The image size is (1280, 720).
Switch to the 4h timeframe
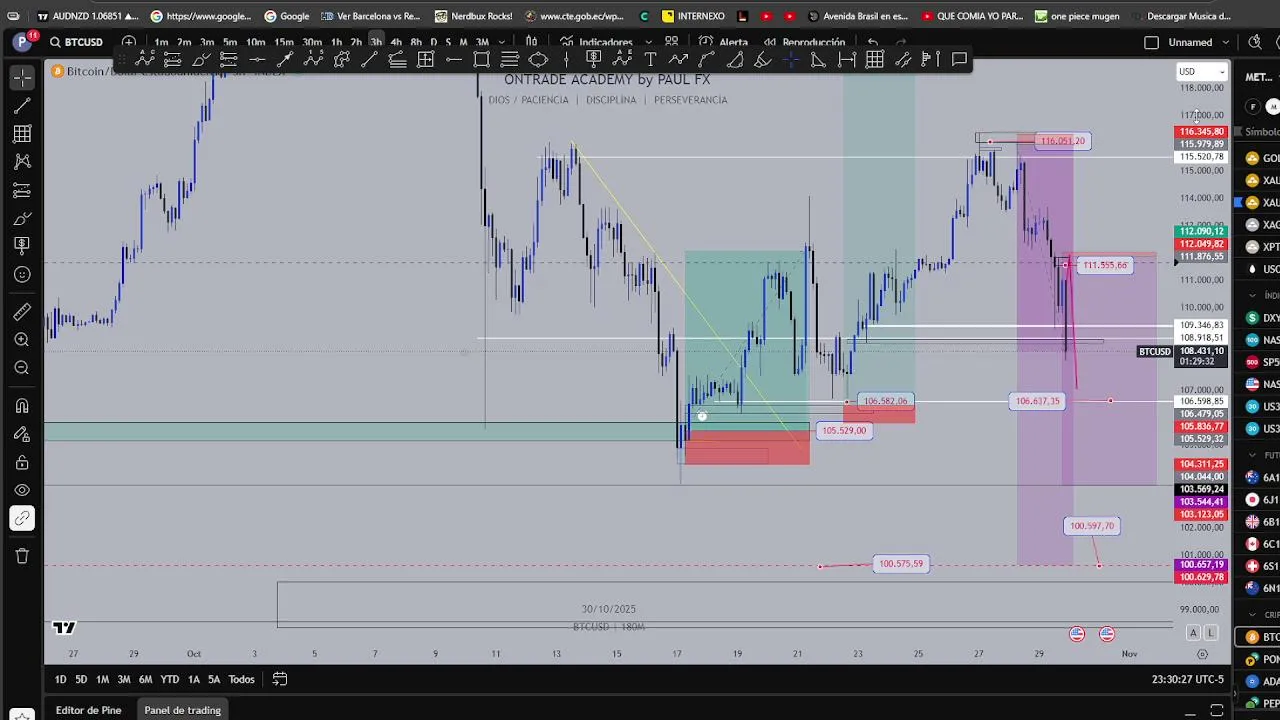396,42
